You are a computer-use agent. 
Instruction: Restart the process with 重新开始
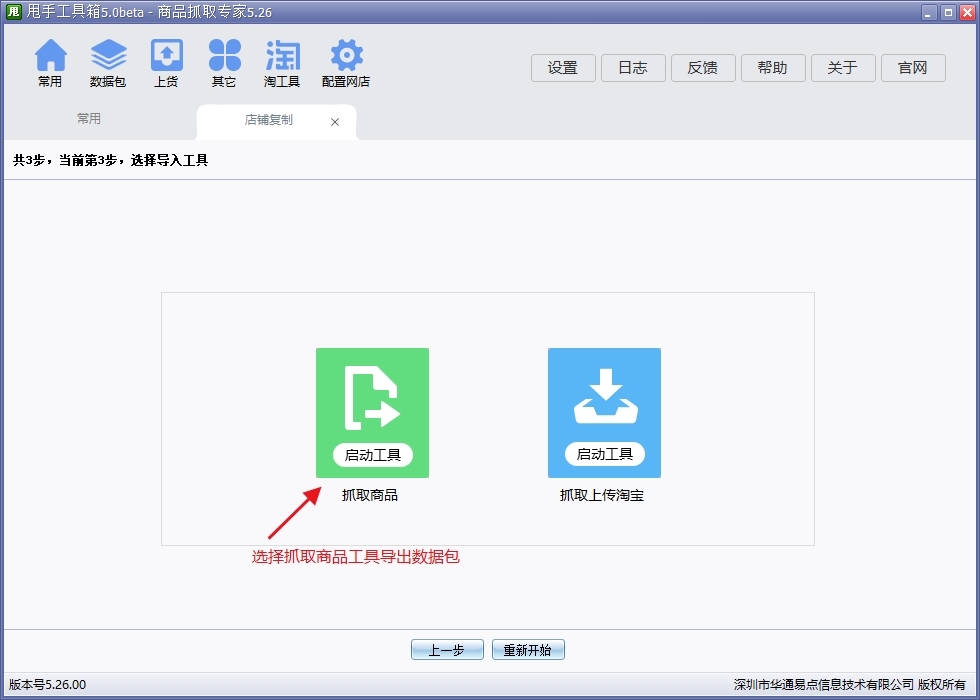pyautogui.click(x=528, y=649)
